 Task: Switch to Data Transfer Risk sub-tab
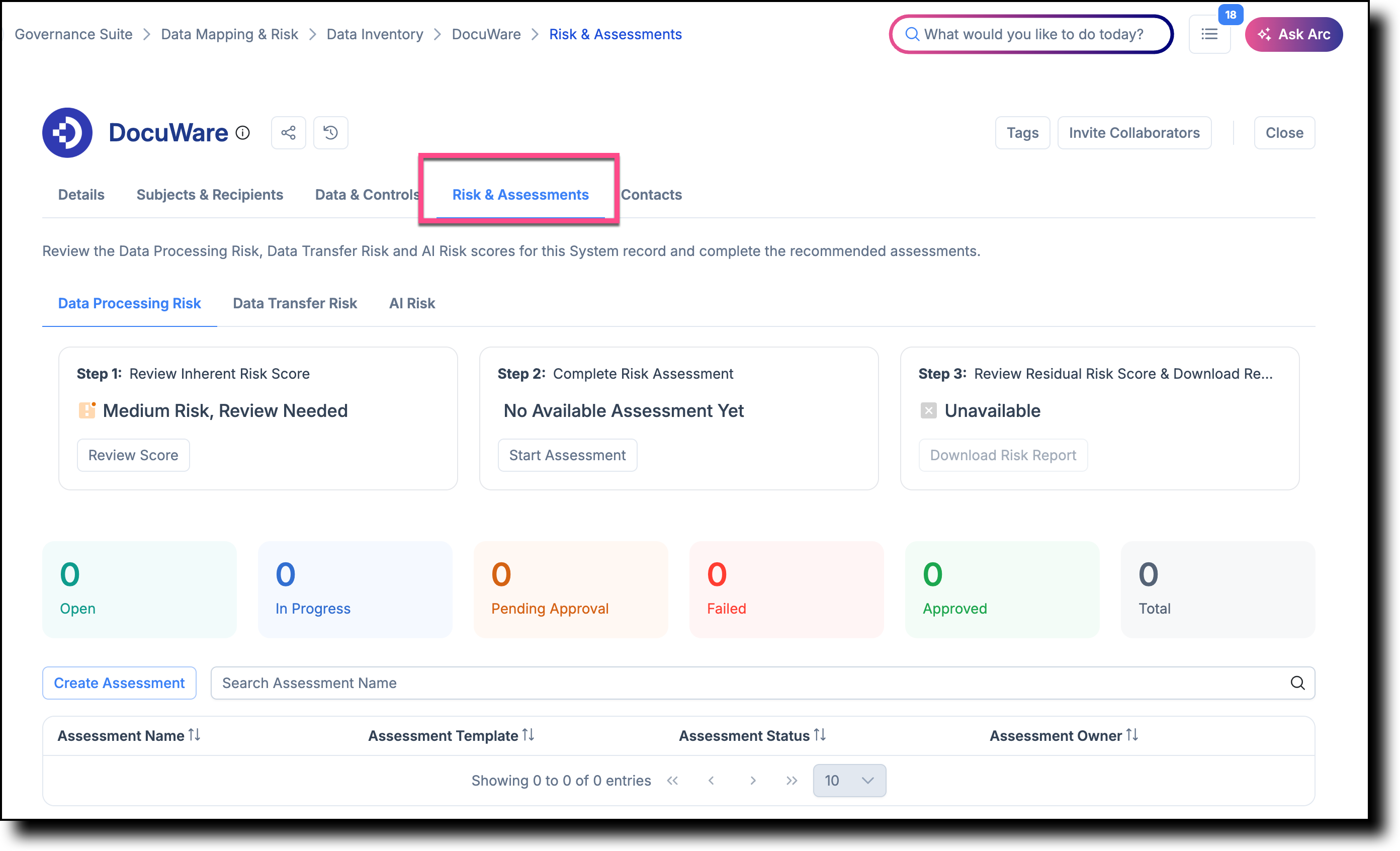[295, 303]
